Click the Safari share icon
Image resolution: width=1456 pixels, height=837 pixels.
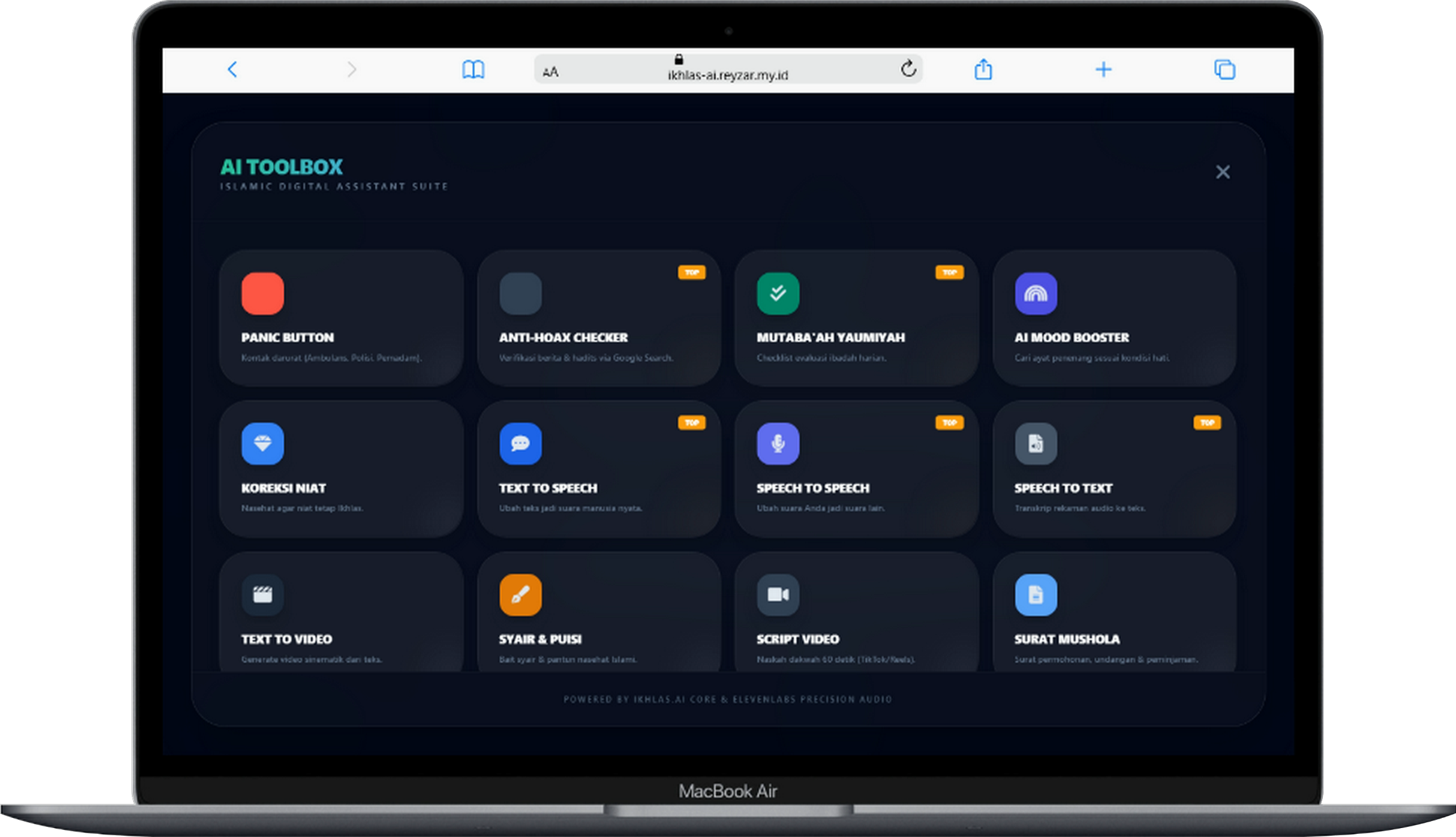pyautogui.click(x=983, y=69)
